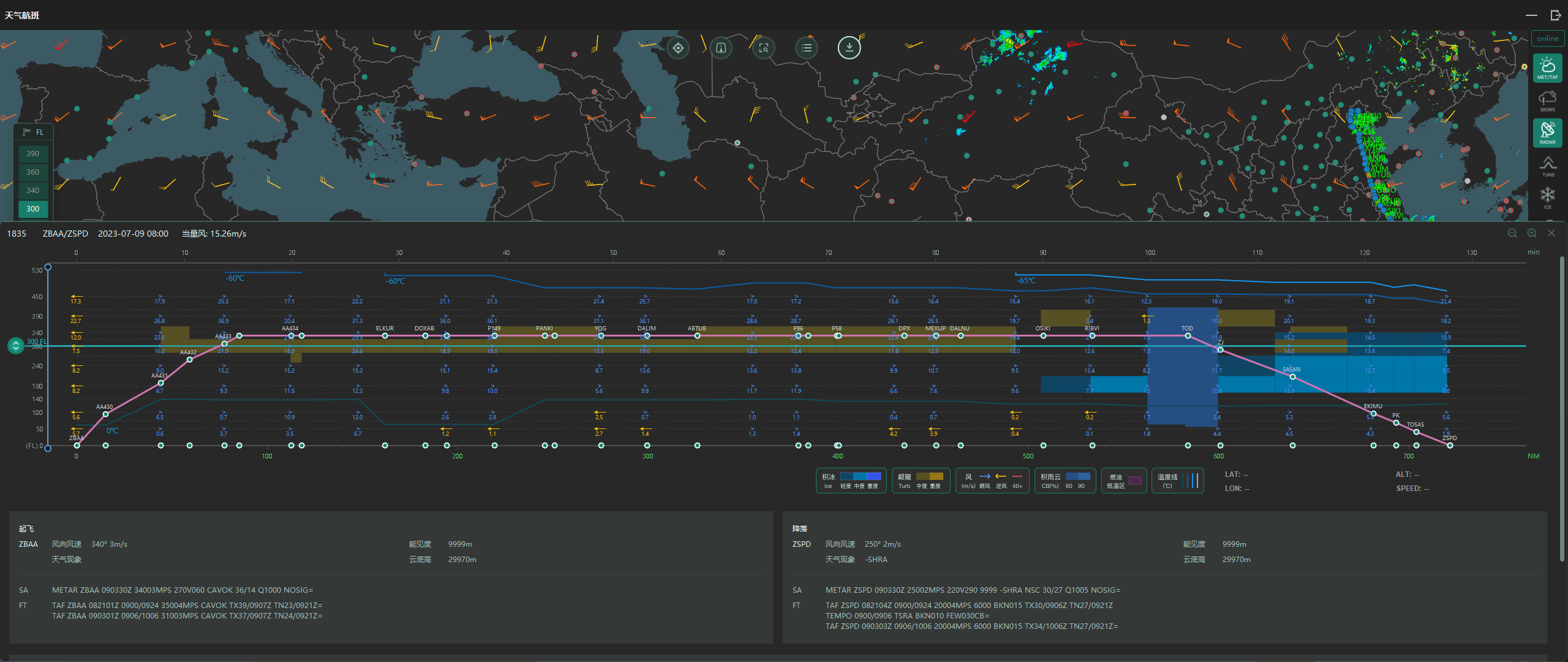Click the SASAN waypoint marker
Viewport: 1568px width, 662px height.
point(1292,377)
